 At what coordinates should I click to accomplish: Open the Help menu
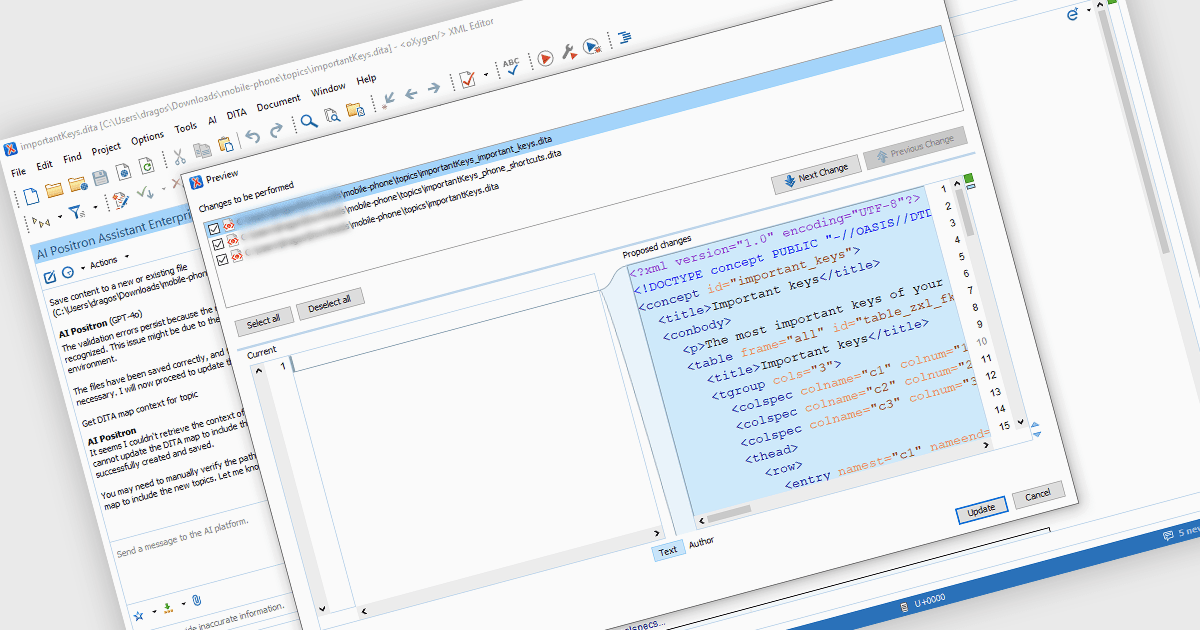tap(367, 79)
